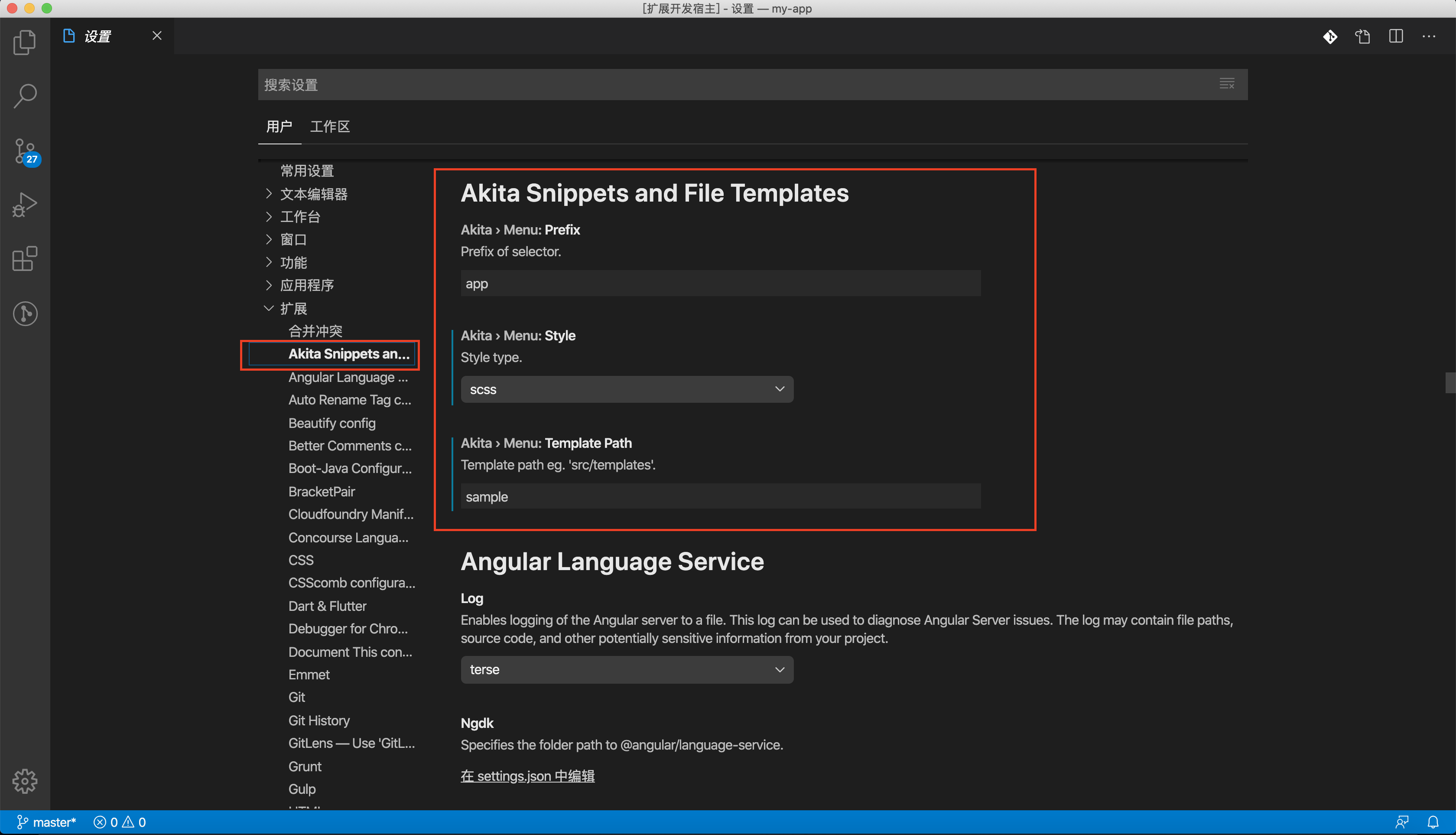Expand the 窗口 section
1456x835 pixels.
293,240
